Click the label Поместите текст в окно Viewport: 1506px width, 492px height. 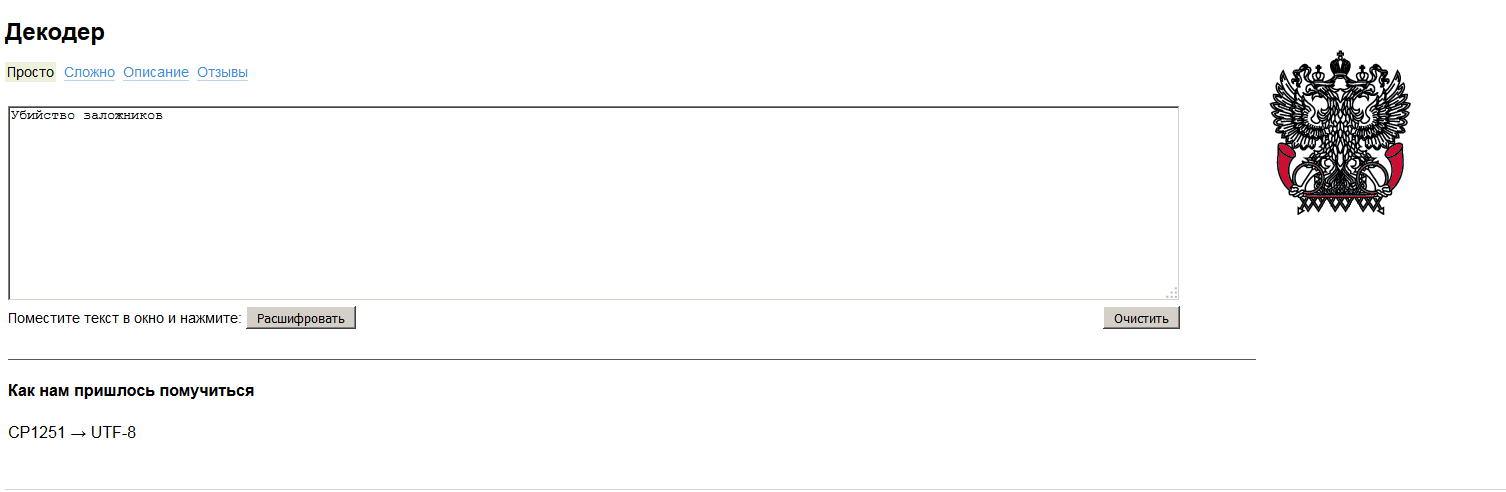pos(124,318)
